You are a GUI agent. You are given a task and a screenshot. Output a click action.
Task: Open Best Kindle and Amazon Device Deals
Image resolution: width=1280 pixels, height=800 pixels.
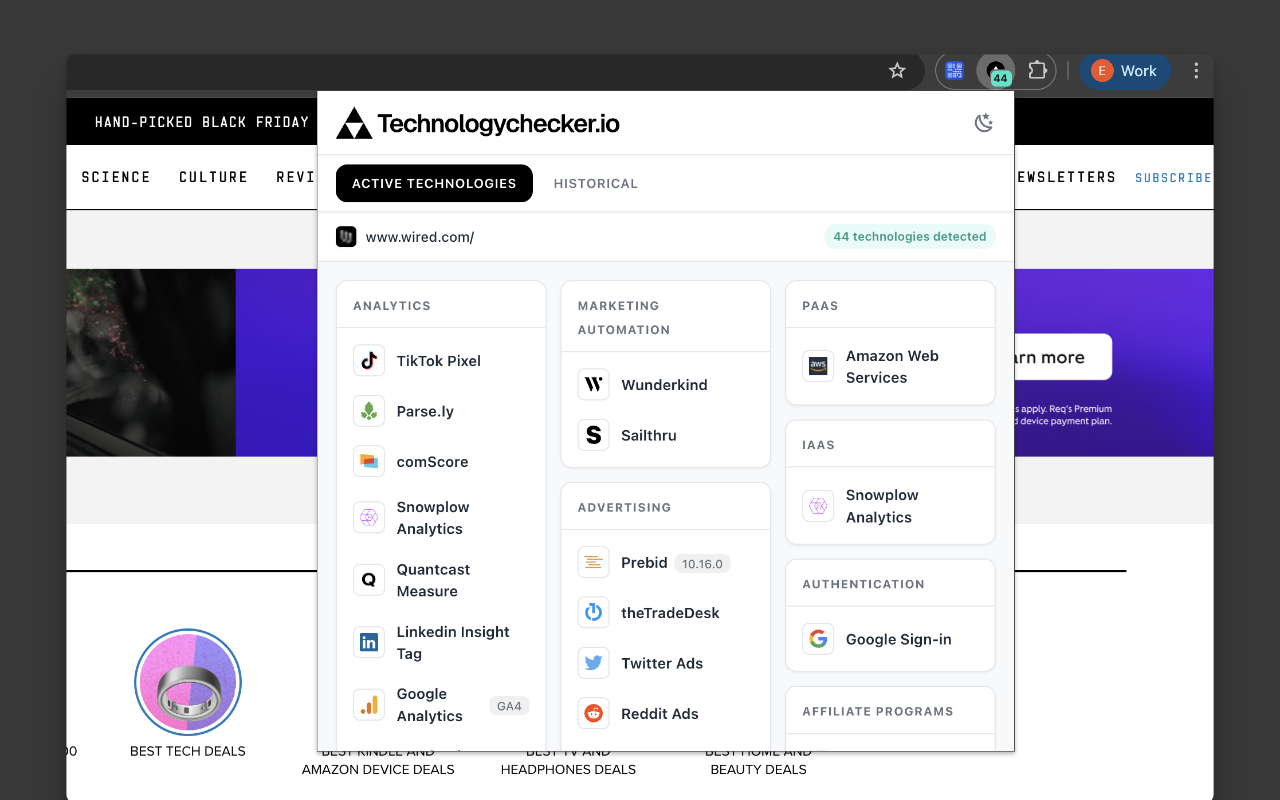378,761
